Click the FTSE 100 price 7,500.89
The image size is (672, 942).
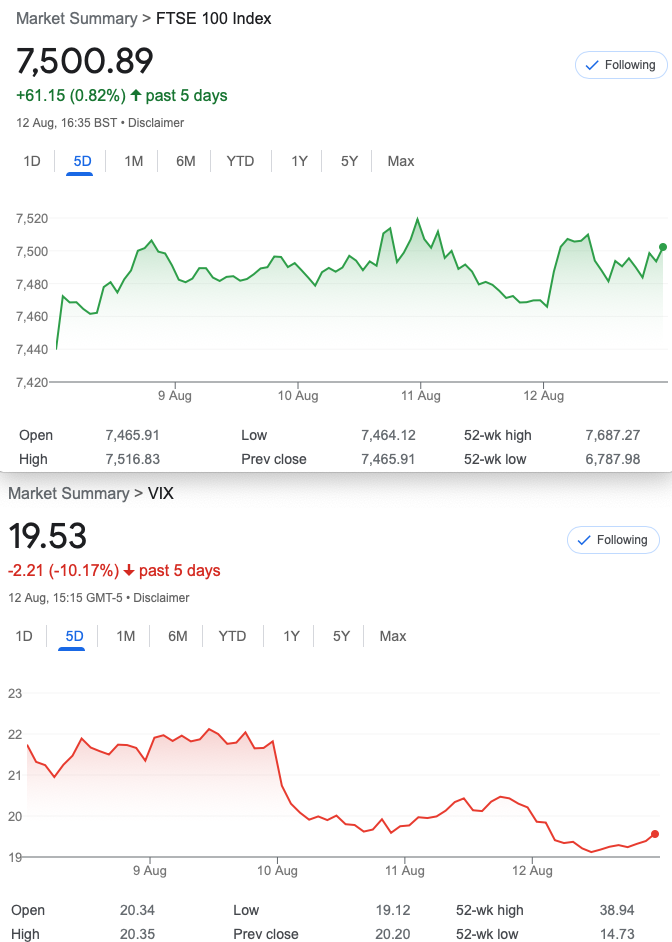(x=85, y=61)
